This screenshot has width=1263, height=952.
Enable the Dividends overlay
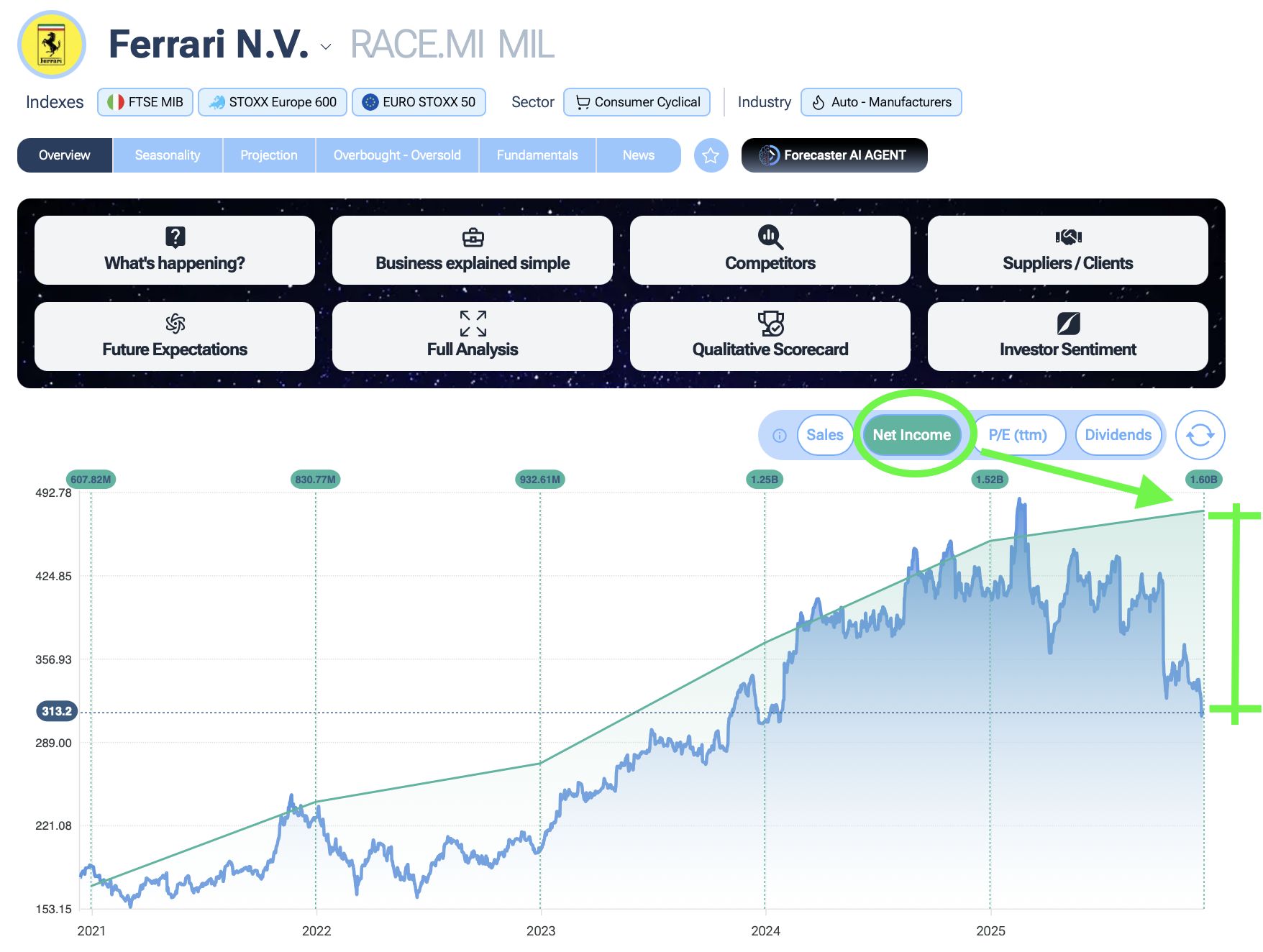tap(1118, 435)
